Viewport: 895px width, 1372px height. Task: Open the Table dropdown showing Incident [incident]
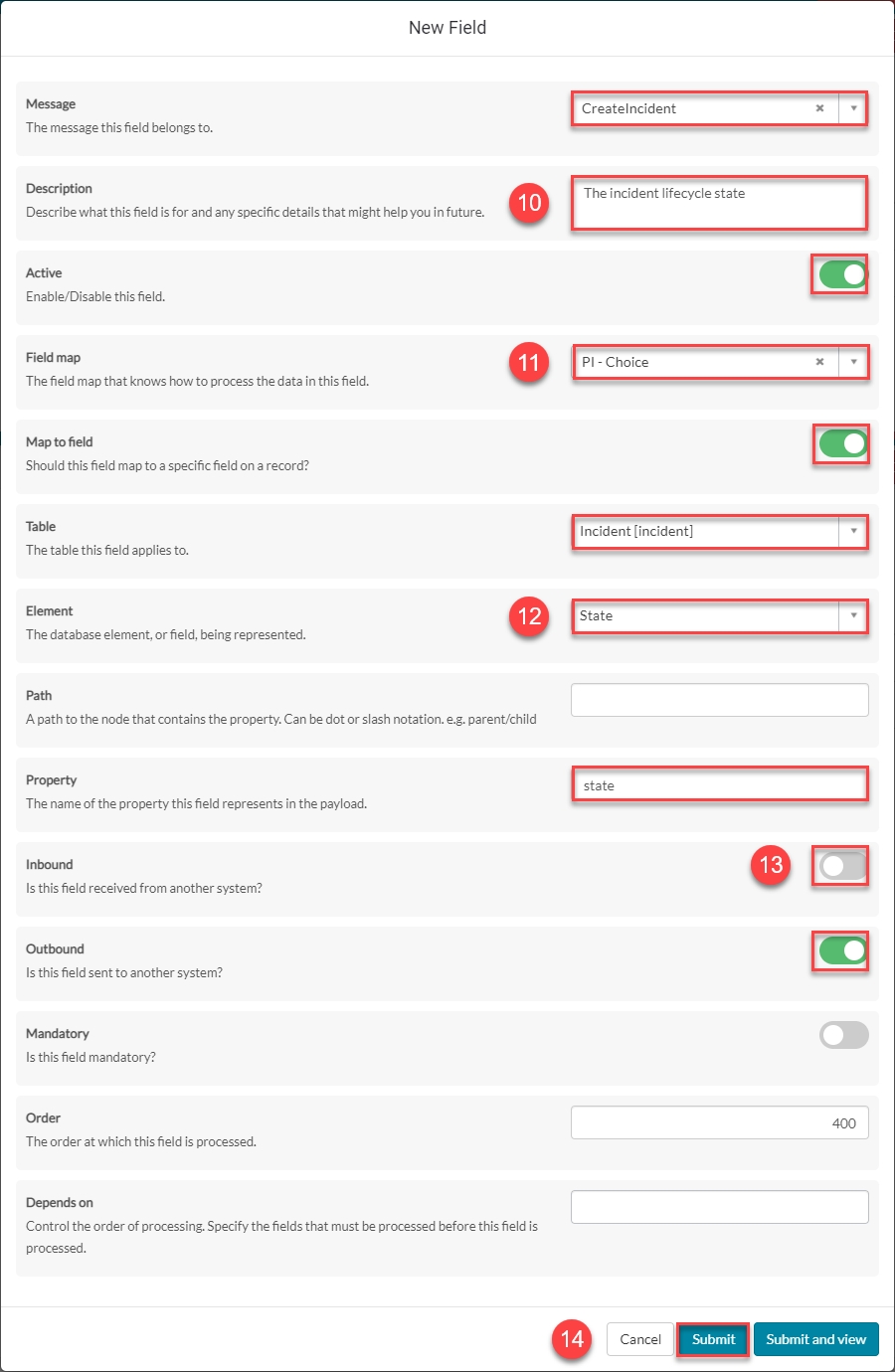tap(720, 531)
